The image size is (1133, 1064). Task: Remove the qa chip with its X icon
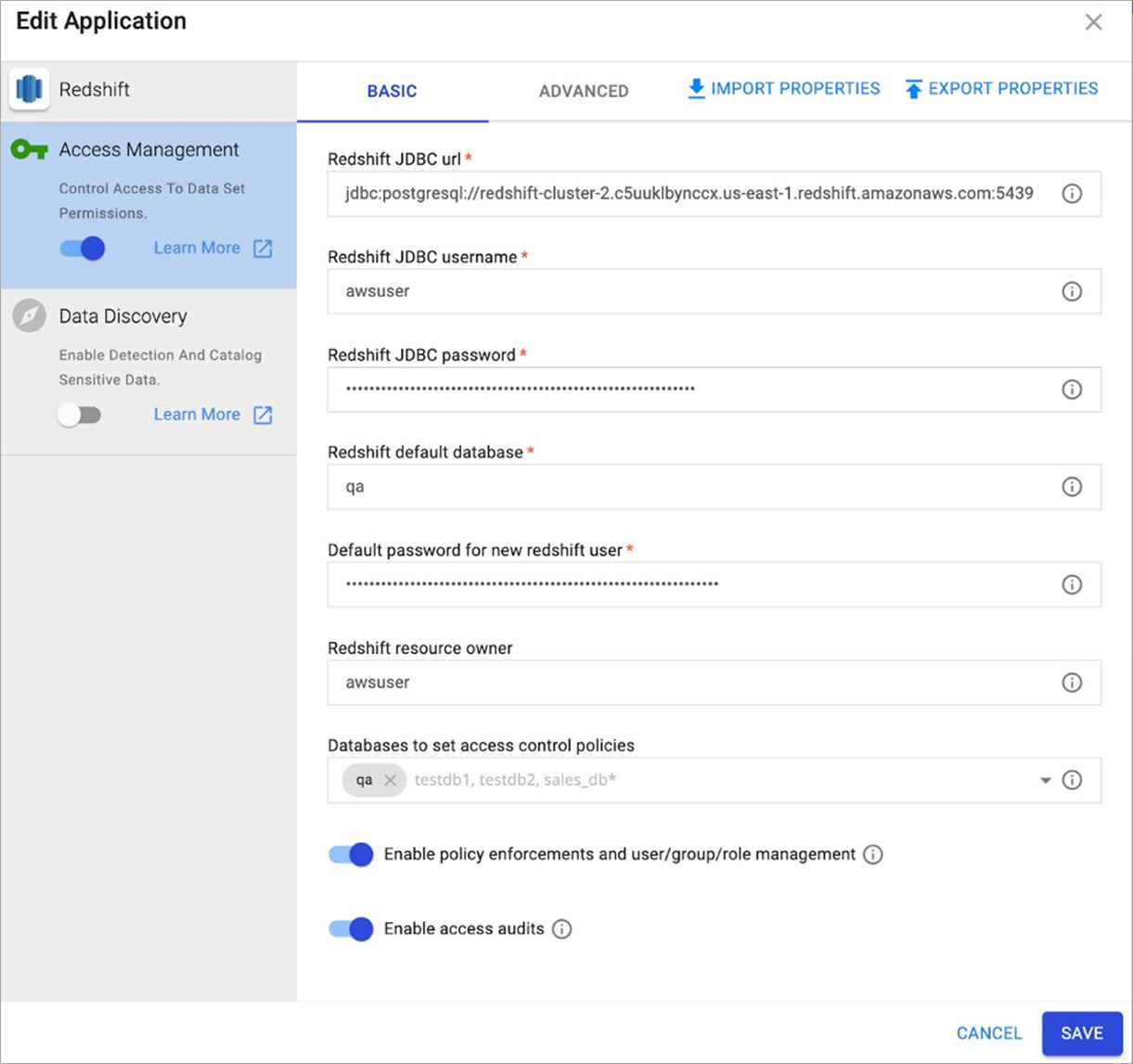tap(391, 780)
